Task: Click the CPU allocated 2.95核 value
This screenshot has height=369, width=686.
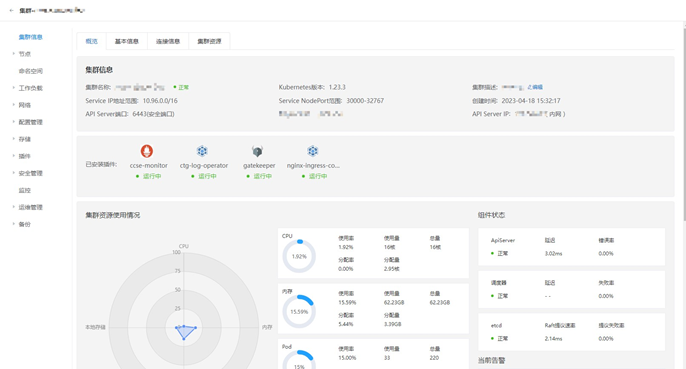Action: pyautogui.click(x=392, y=269)
